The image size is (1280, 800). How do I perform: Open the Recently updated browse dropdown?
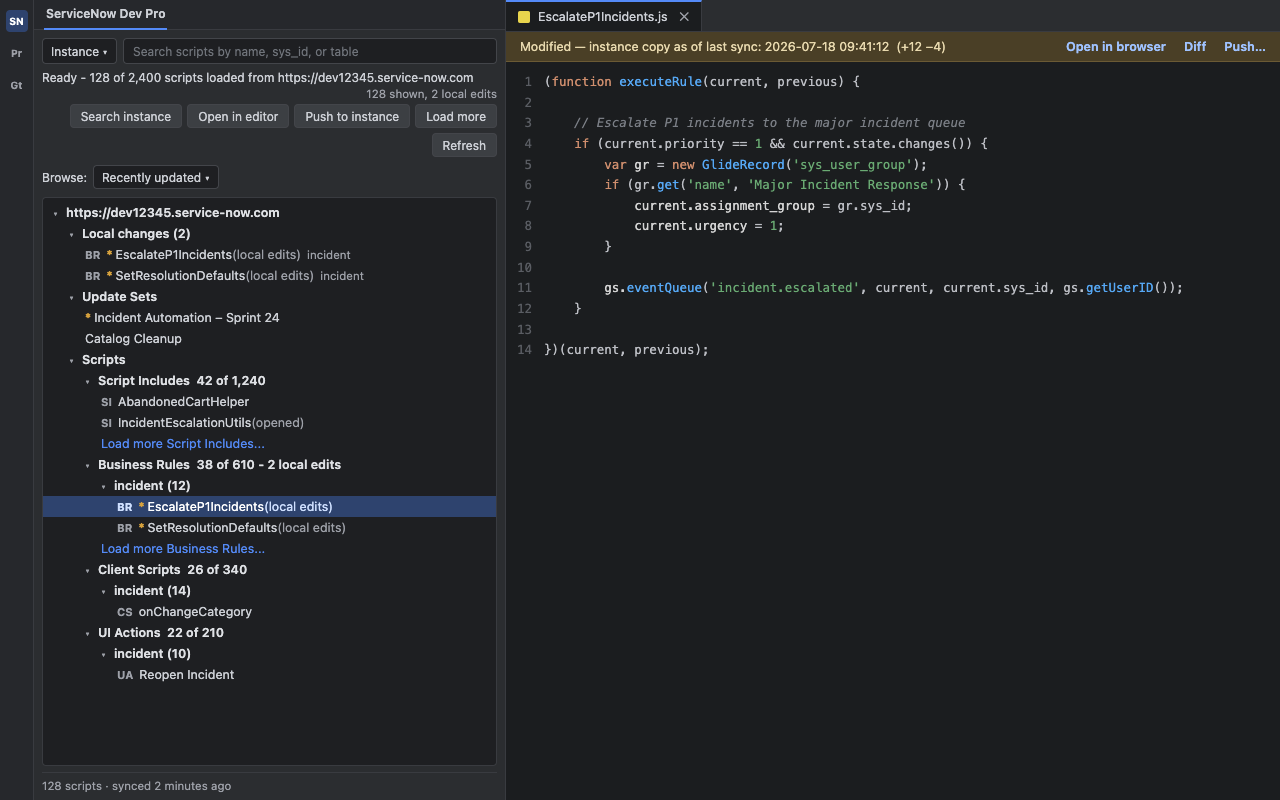click(156, 178)
